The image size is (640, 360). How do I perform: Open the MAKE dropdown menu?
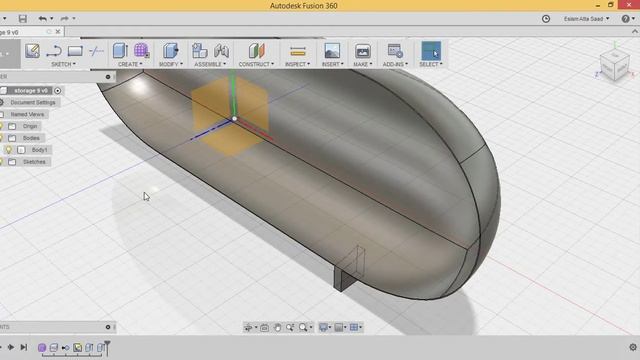(x=363, y=64)
